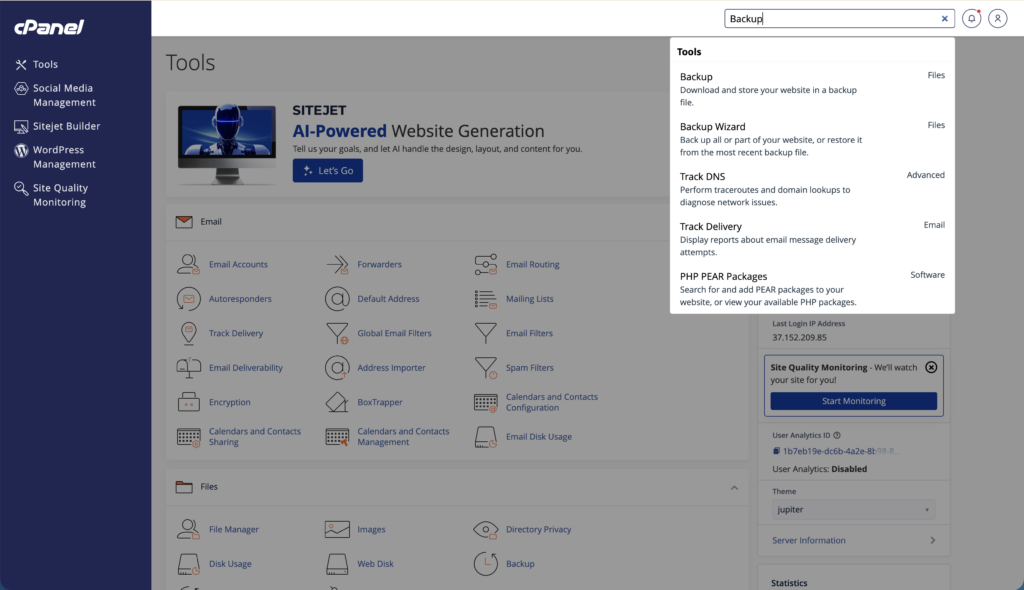
Task: Dismiss the Site Quality Monitoring banner
Action: pyautogui.click(x=931, y=367)
